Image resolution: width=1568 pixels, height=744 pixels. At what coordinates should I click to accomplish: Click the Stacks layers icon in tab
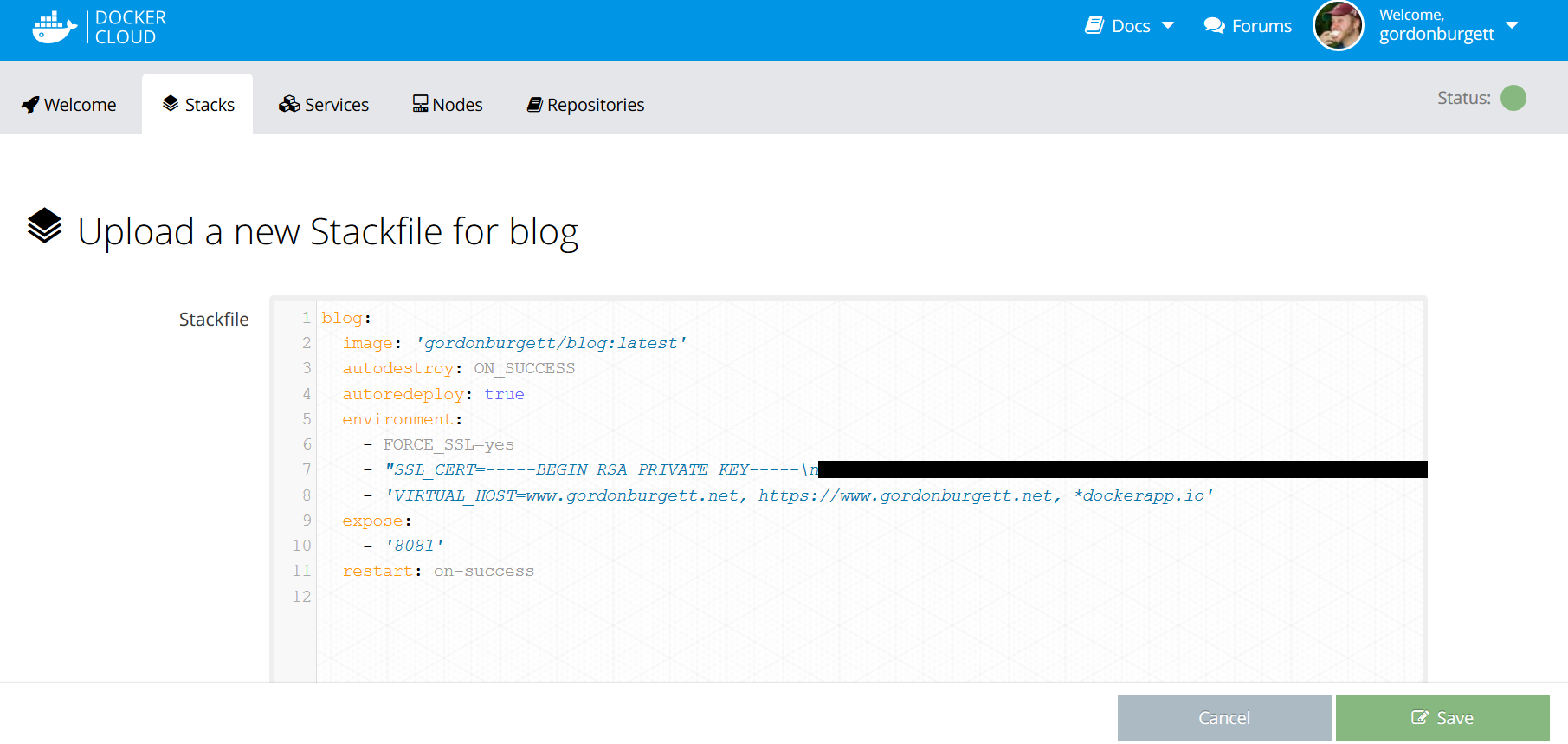tap(171, 104)
